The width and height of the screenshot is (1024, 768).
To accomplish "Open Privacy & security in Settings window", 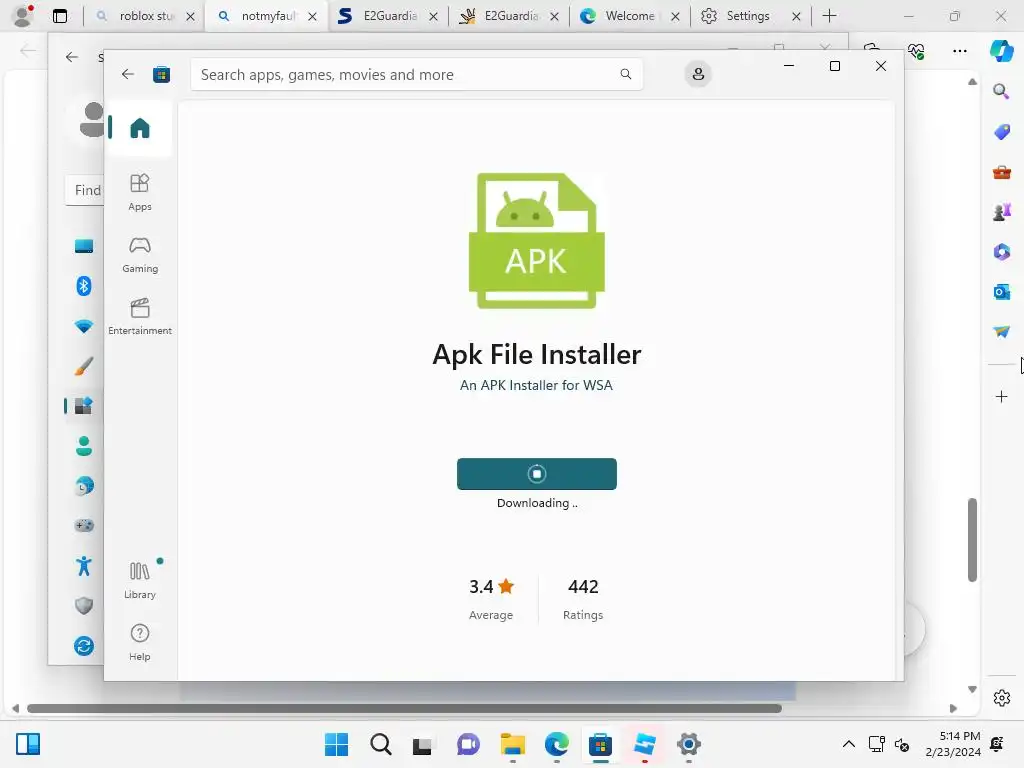I will (84, 606).
